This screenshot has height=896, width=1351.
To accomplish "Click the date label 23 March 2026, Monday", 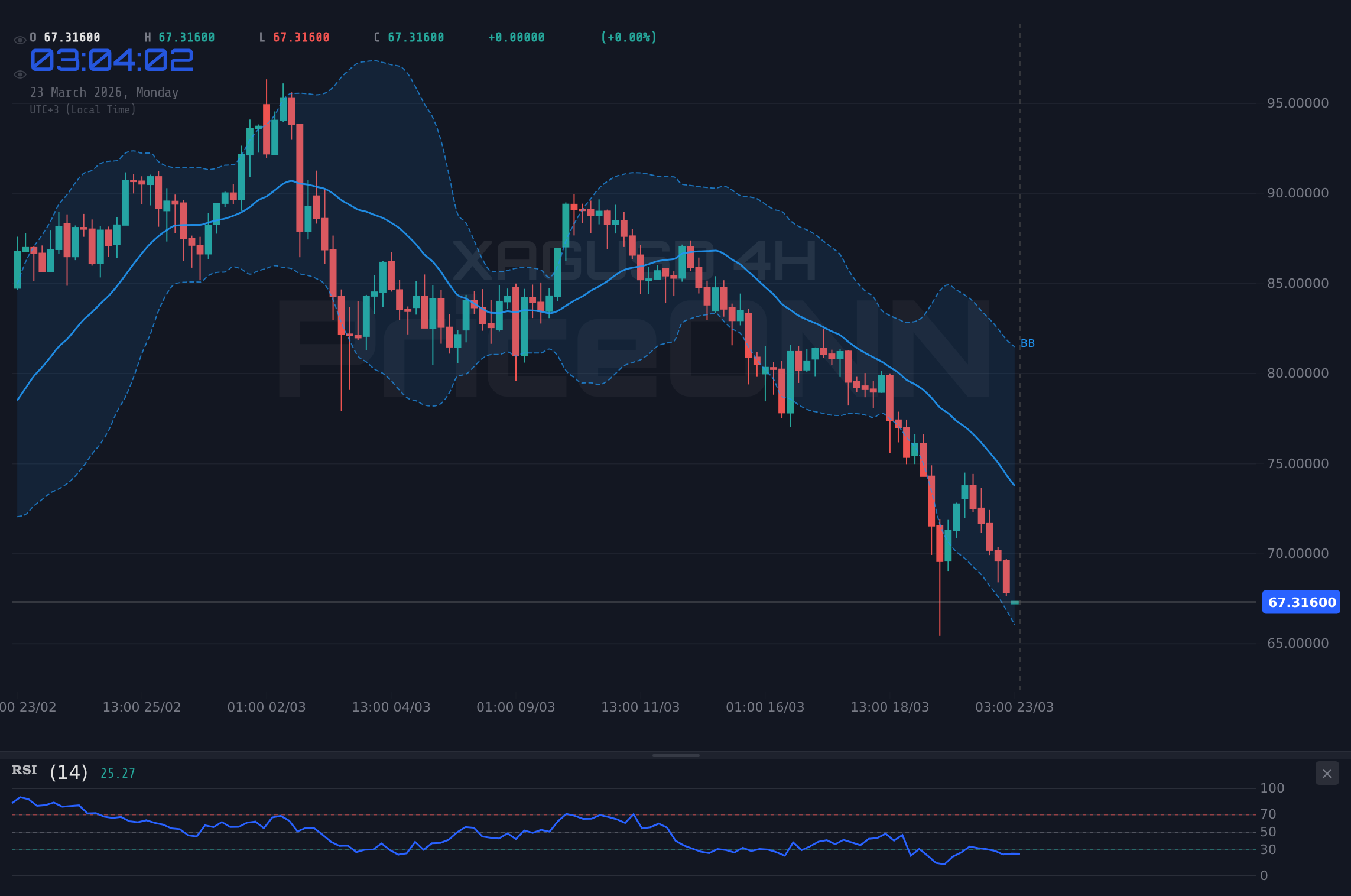I will [105, 92].
